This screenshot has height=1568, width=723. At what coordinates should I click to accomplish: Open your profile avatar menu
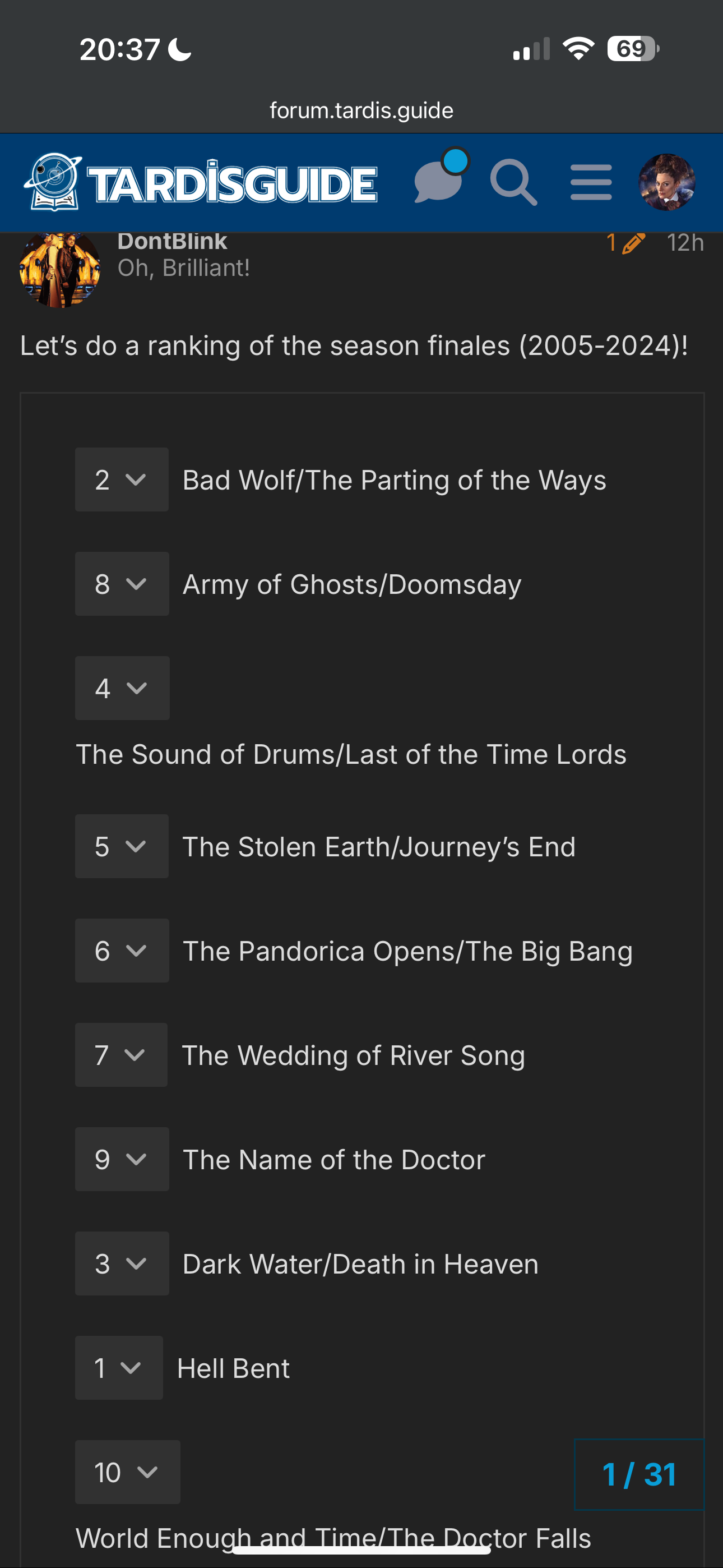click(x=667, y=182)
